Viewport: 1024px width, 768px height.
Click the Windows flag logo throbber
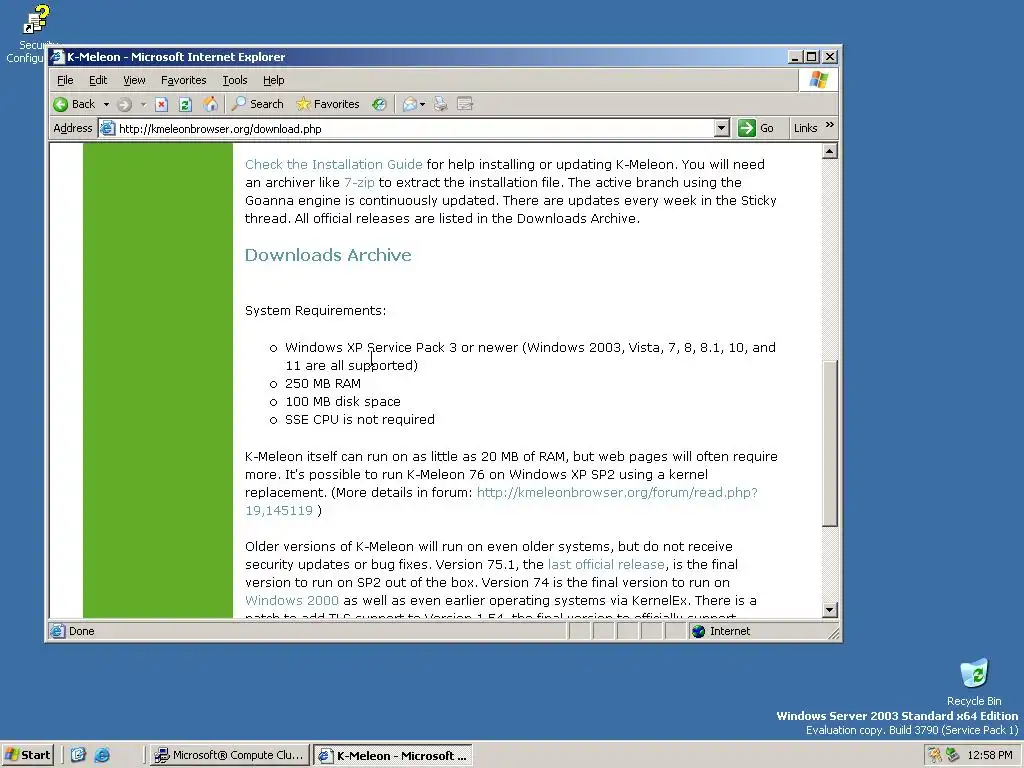coord(818,80)
